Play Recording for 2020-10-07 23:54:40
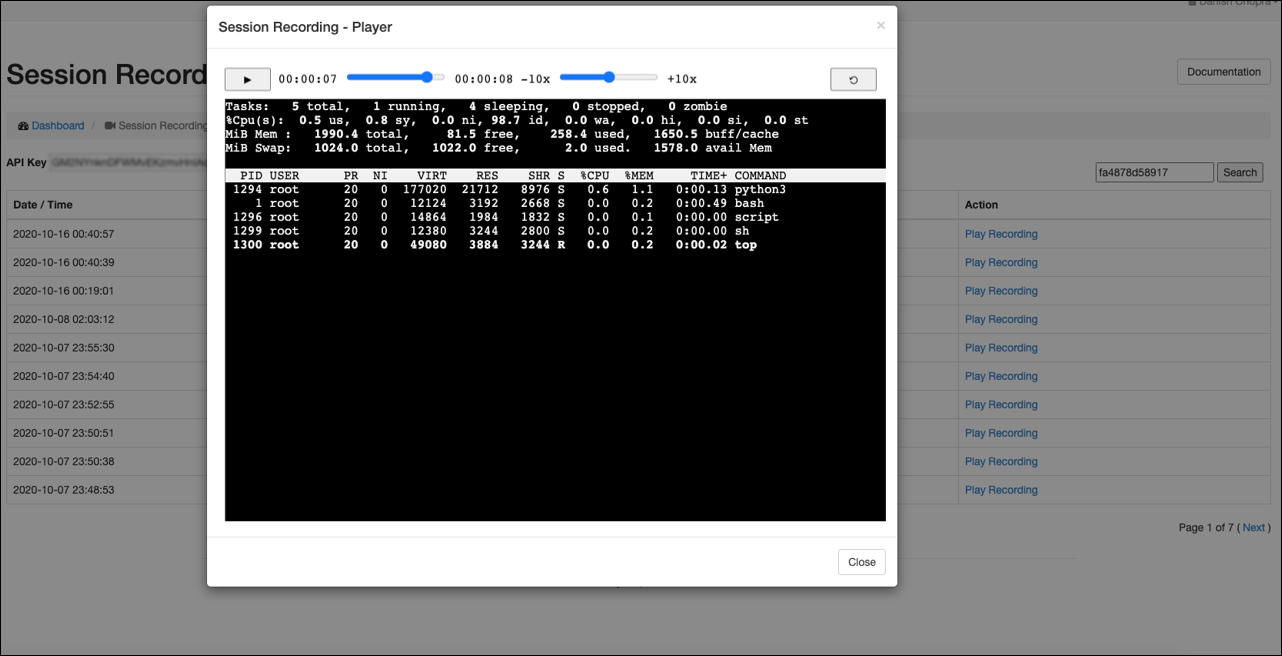The width and height of the screenshot is (1282, 656). (x=1001, y=376)
